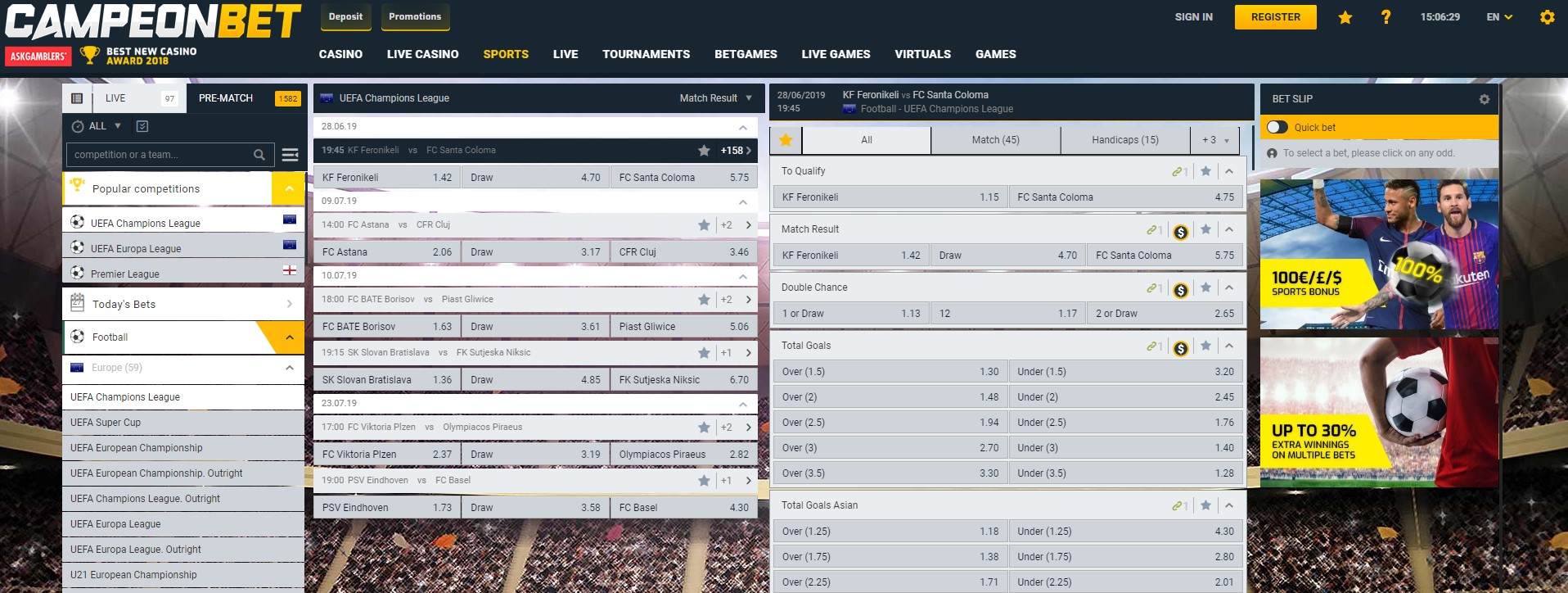Open the VIRTUALS menu
This screenshot has height=593, width=1568.
tap(922, 54)
